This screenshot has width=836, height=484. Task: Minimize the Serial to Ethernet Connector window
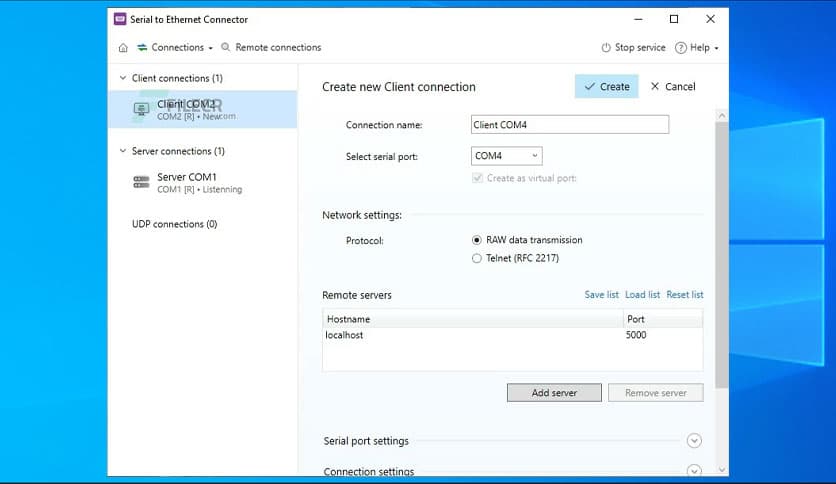pos(638,19)
